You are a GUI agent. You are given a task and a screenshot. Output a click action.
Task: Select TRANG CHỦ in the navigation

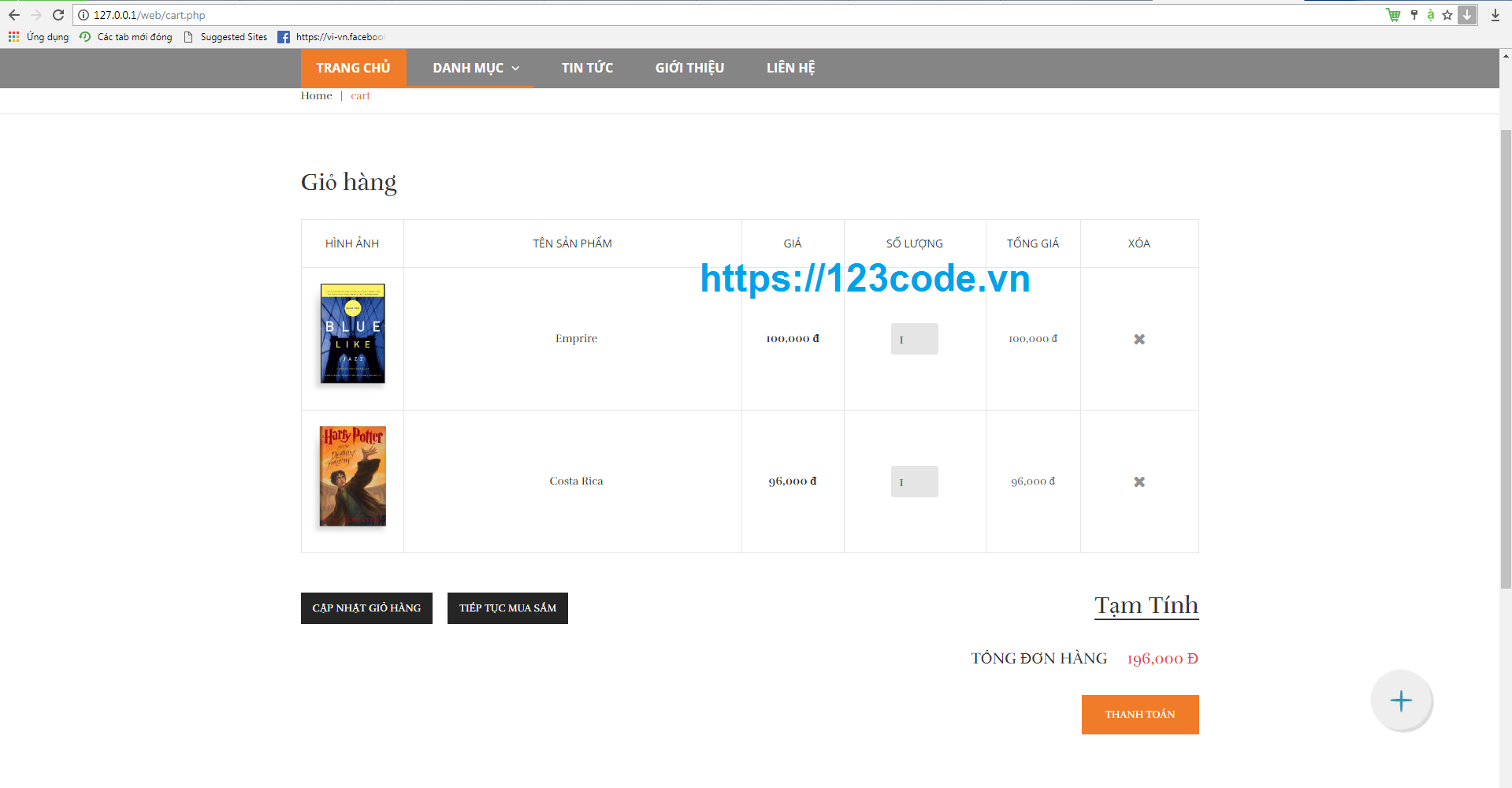[353, 68]
